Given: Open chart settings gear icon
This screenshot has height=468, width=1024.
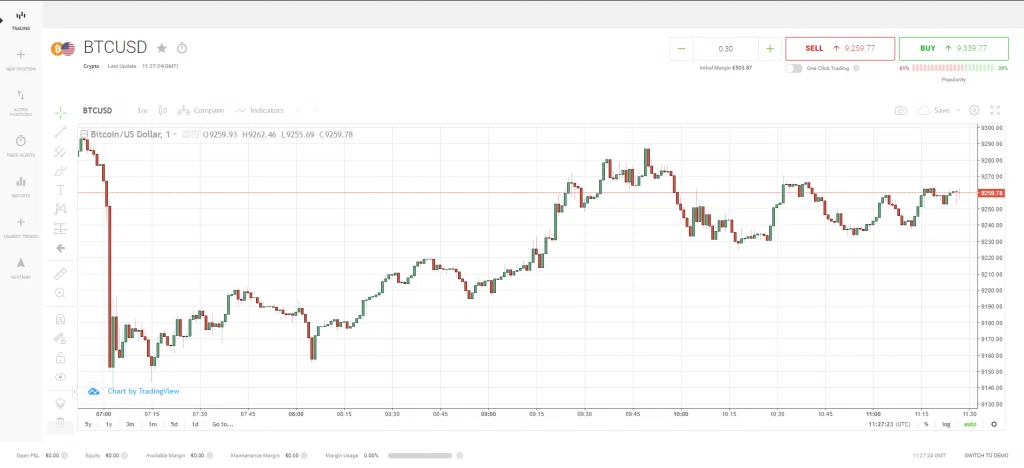Looking at the screenshot, I should pyautogui.click(x=974, y=110).
